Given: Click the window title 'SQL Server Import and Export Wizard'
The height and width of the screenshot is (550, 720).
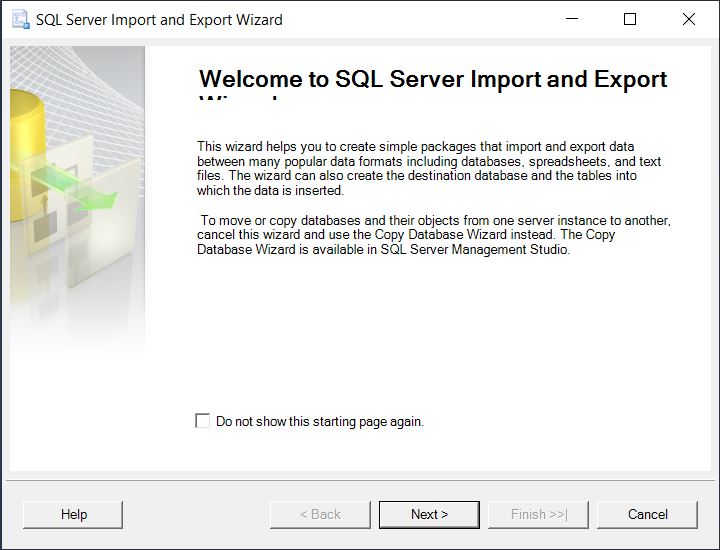Looking at the screenshot, I should coord(159,19).
